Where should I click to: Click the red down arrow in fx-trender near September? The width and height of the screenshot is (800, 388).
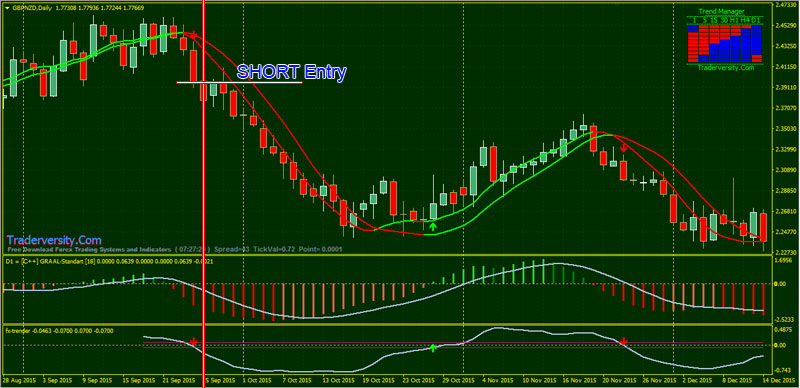click(x=193, y=341)
